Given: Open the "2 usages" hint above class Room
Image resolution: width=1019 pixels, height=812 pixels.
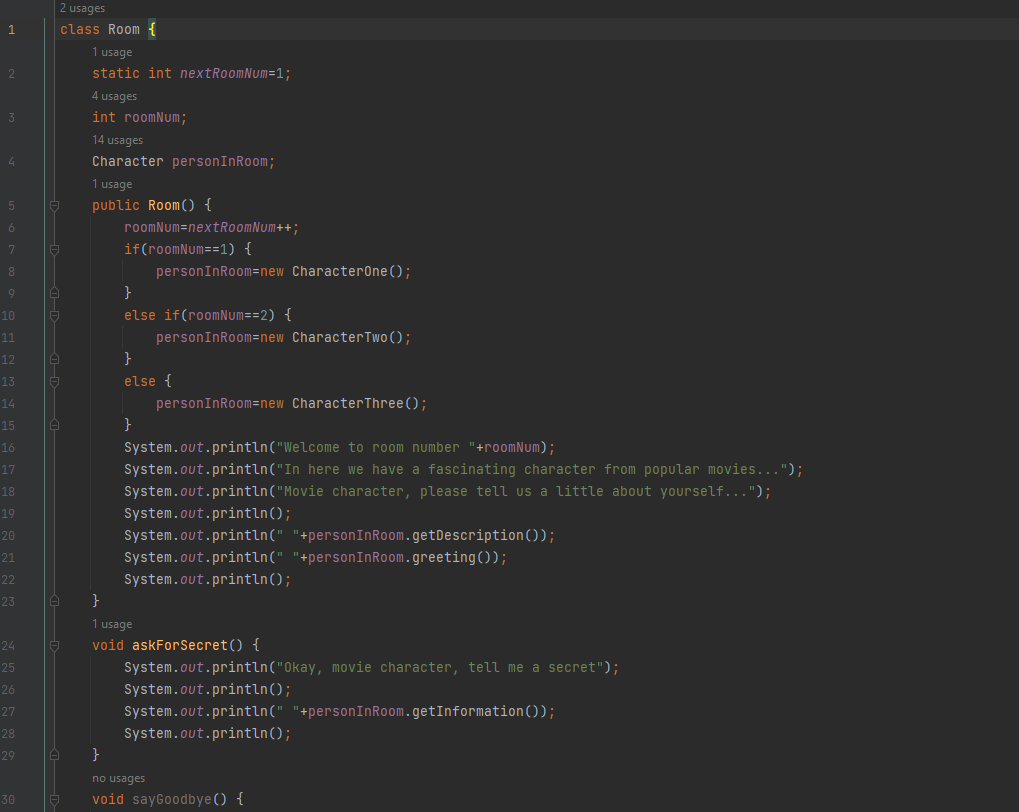Looking at the screenshot, I should coord(84,8).
